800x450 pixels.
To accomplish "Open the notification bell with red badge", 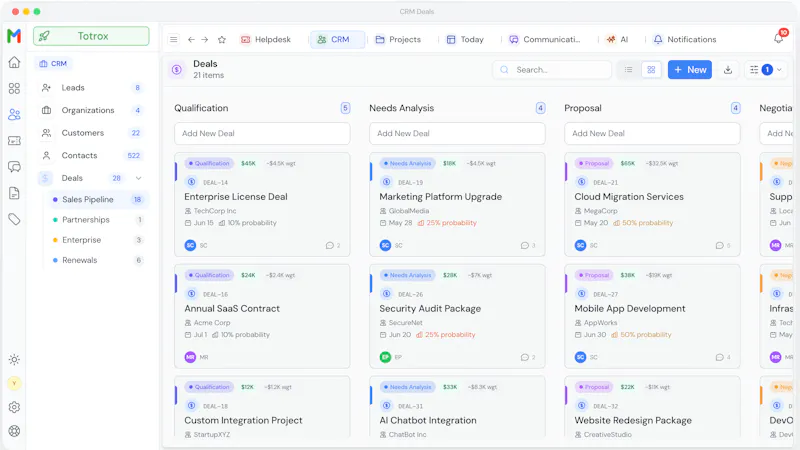I will [779, 37].
